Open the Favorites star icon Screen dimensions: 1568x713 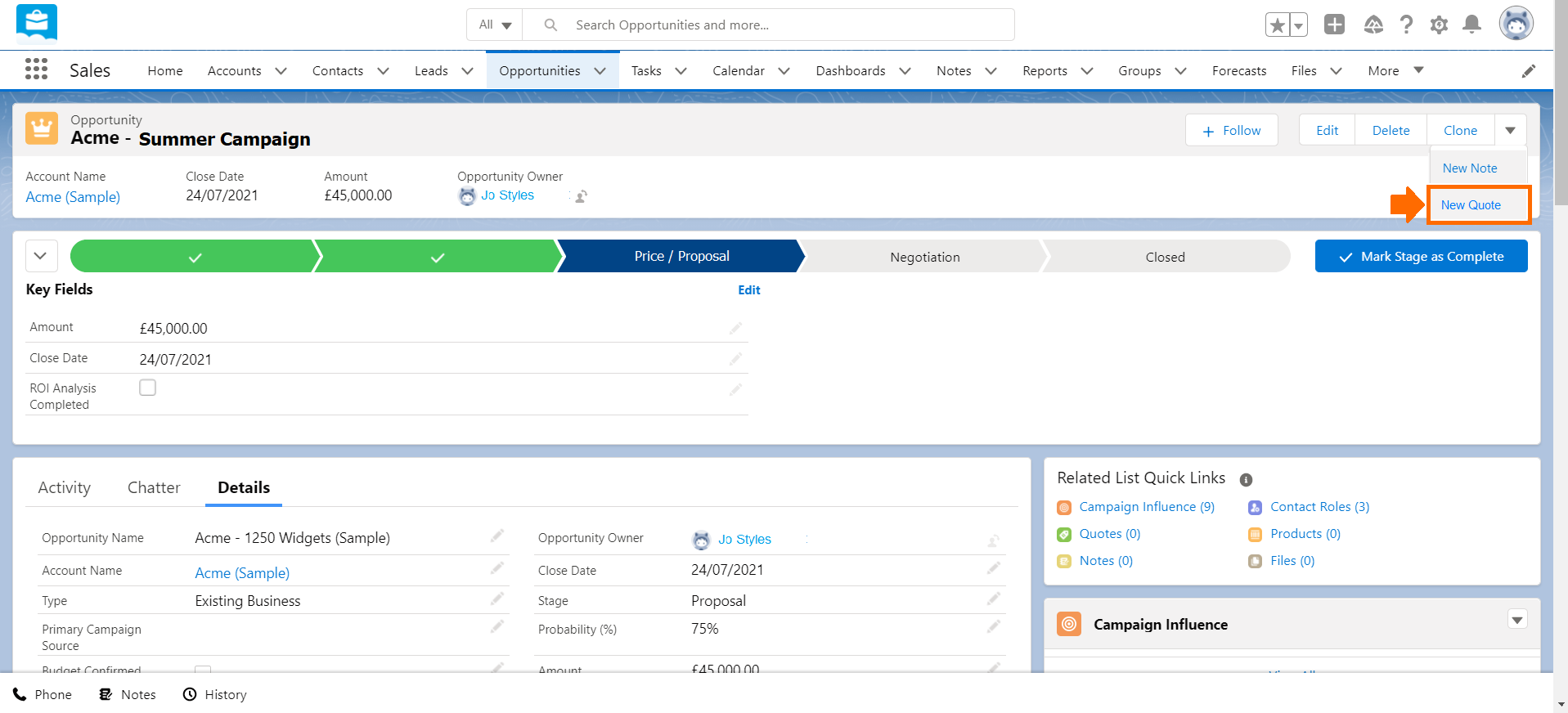(1277, 25)
